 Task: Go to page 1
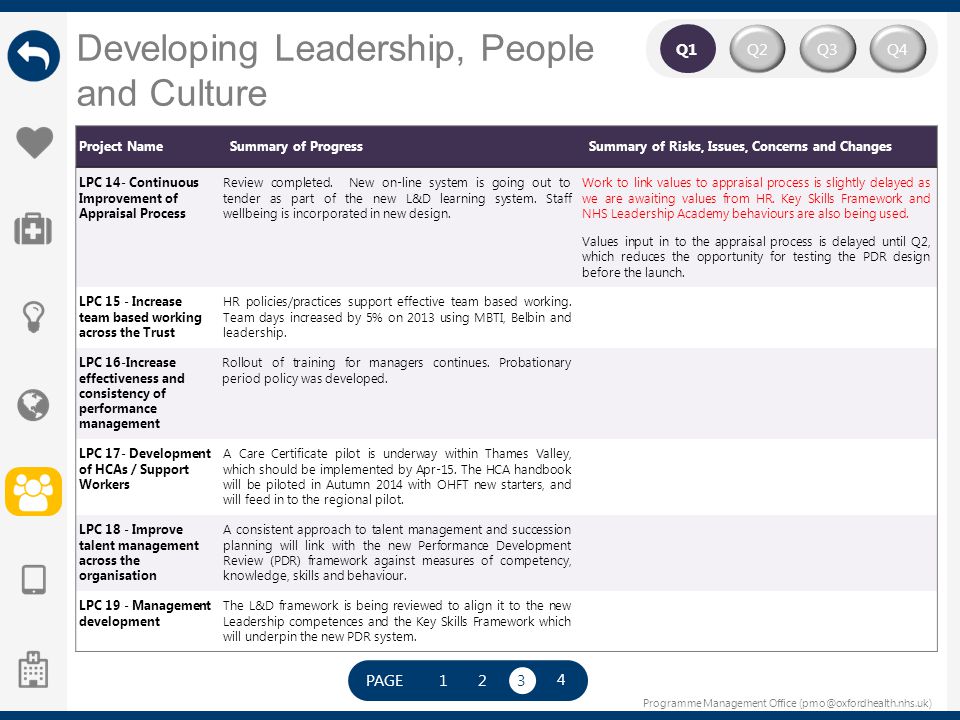point(443,680)
